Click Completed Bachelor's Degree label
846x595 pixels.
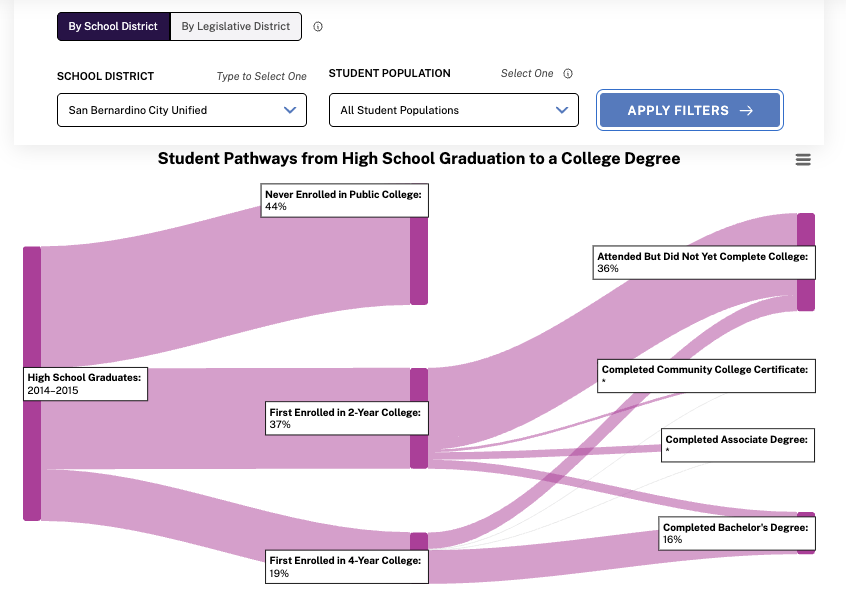click(x=736, y=533)
